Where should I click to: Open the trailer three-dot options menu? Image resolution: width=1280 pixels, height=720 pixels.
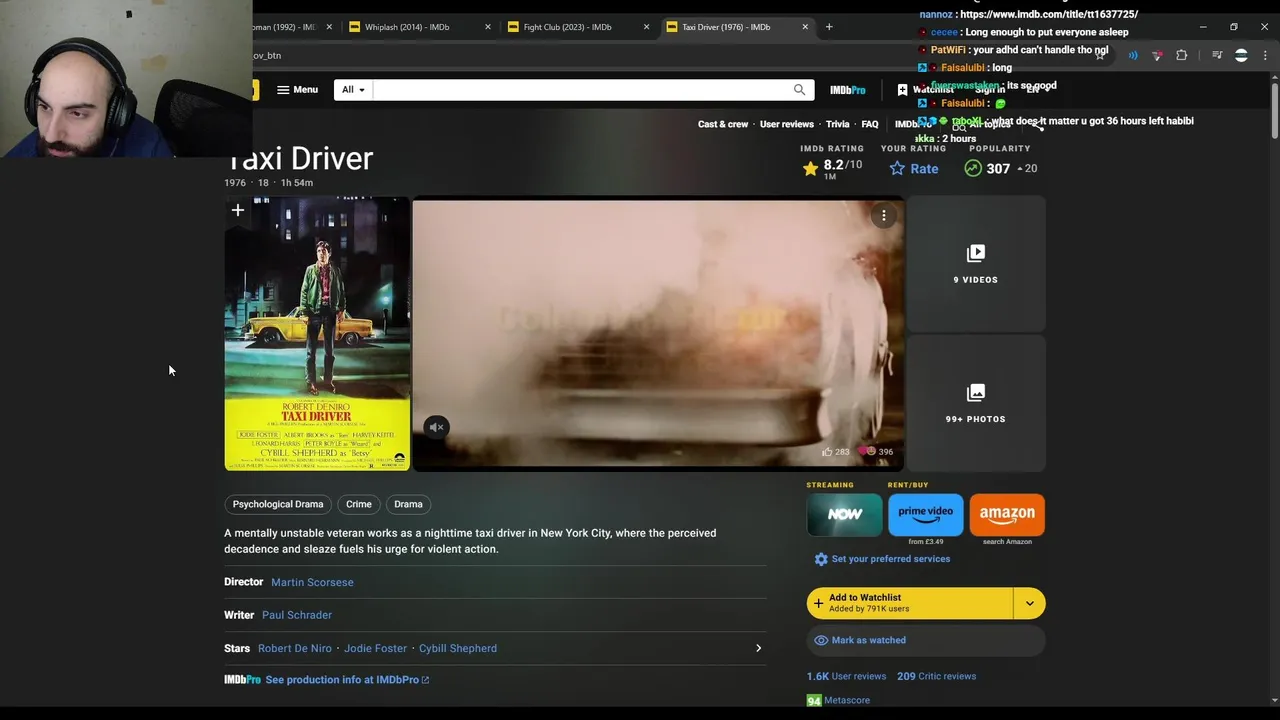(x=884, y=216)
